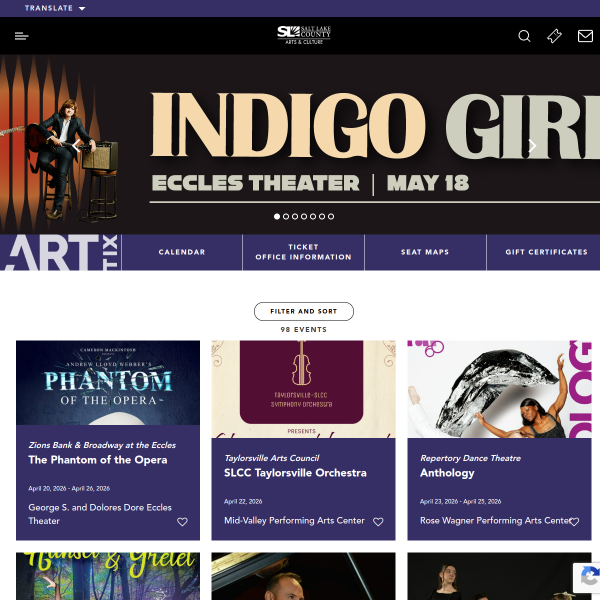The image size is (600, 600).
Task: Click the search magnifier icon
Action: click(x=524, y=36)
